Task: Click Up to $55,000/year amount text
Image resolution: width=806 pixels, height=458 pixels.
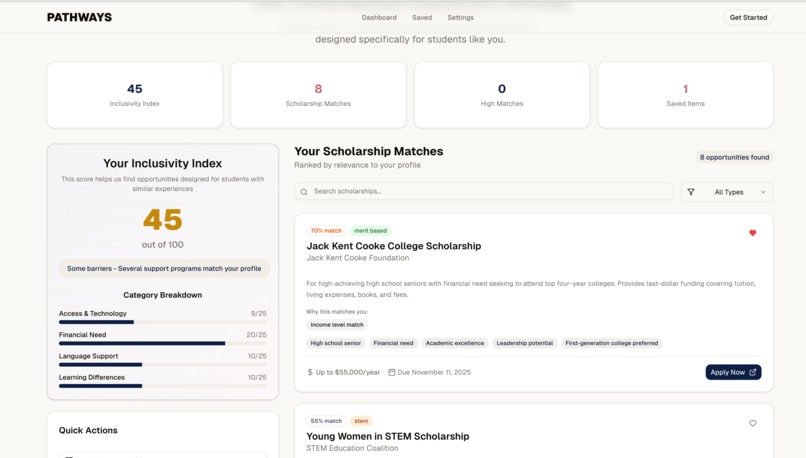Action: (347, 372)
